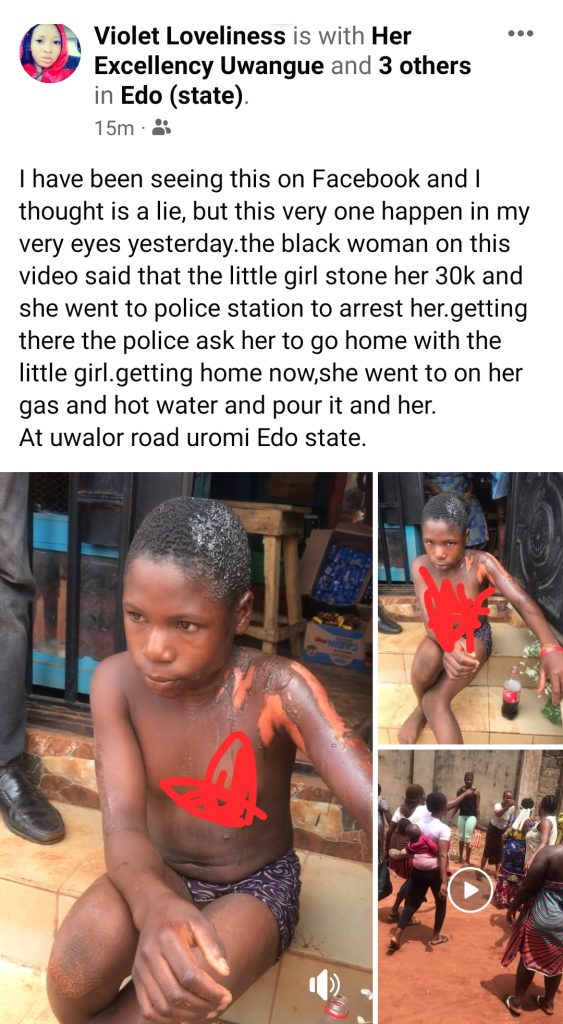
Task: Open the Violet Loveliness profile name link
Action: click(191, 36)
